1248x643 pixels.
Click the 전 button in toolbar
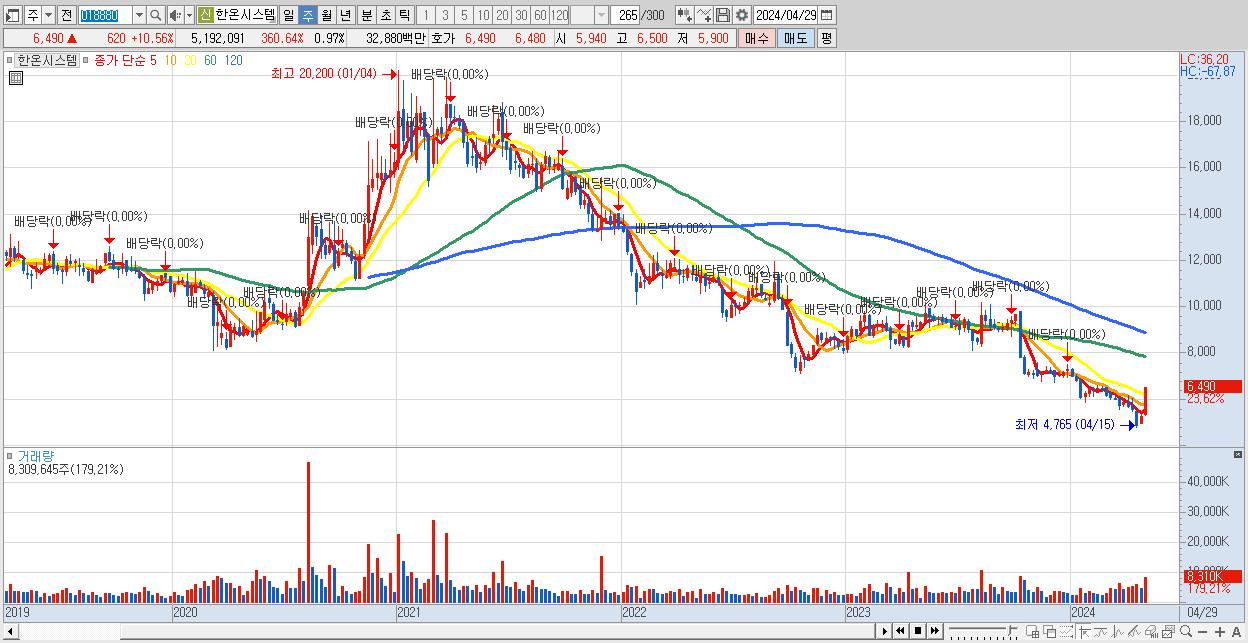tap(66, 15)
